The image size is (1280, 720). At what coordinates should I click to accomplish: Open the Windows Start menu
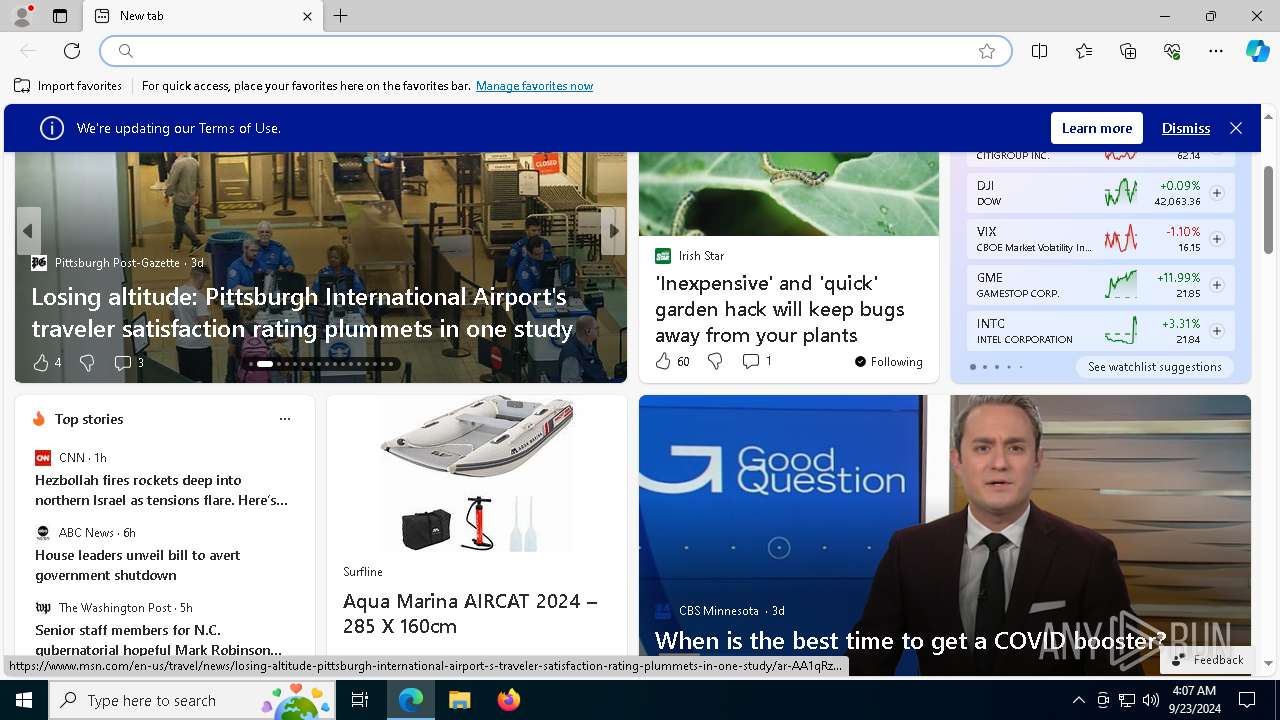tap(24, 700)
